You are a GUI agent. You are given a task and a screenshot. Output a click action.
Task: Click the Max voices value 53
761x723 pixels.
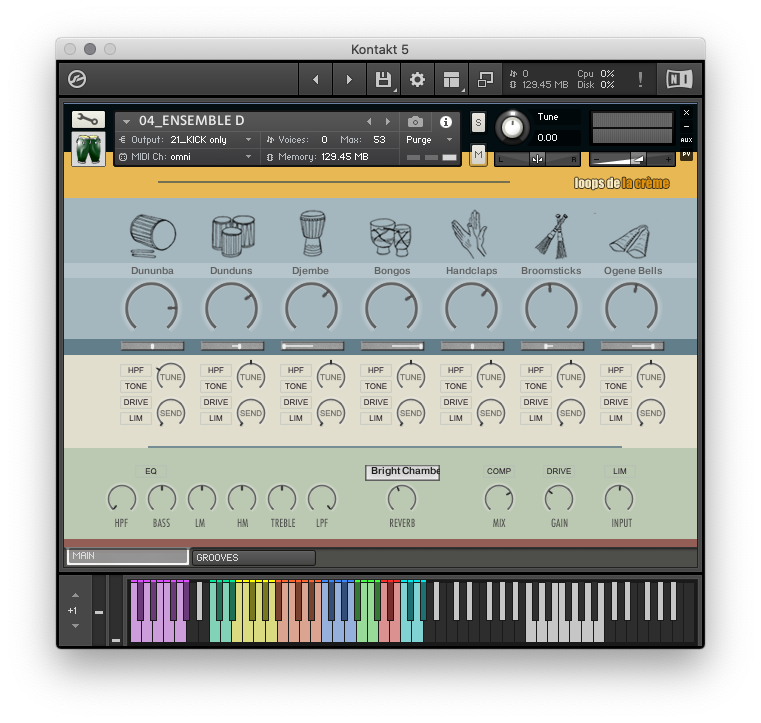click(379, 140)
